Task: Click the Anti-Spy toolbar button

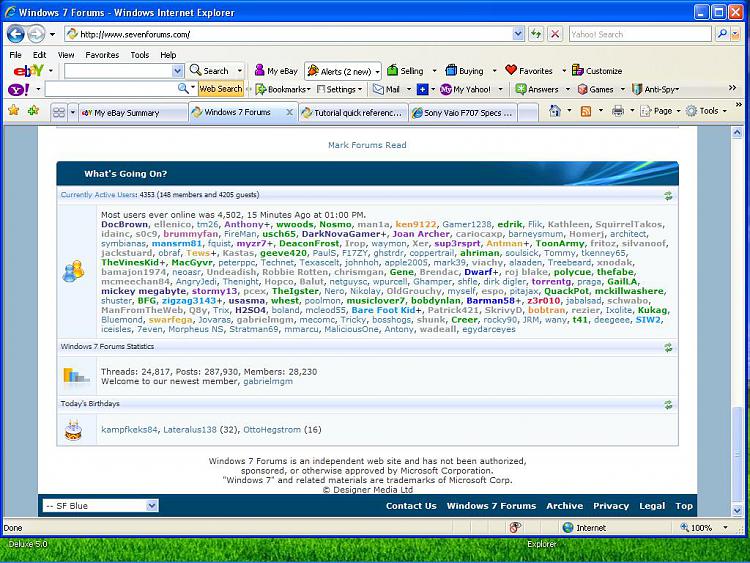Action: coord(655,89)
